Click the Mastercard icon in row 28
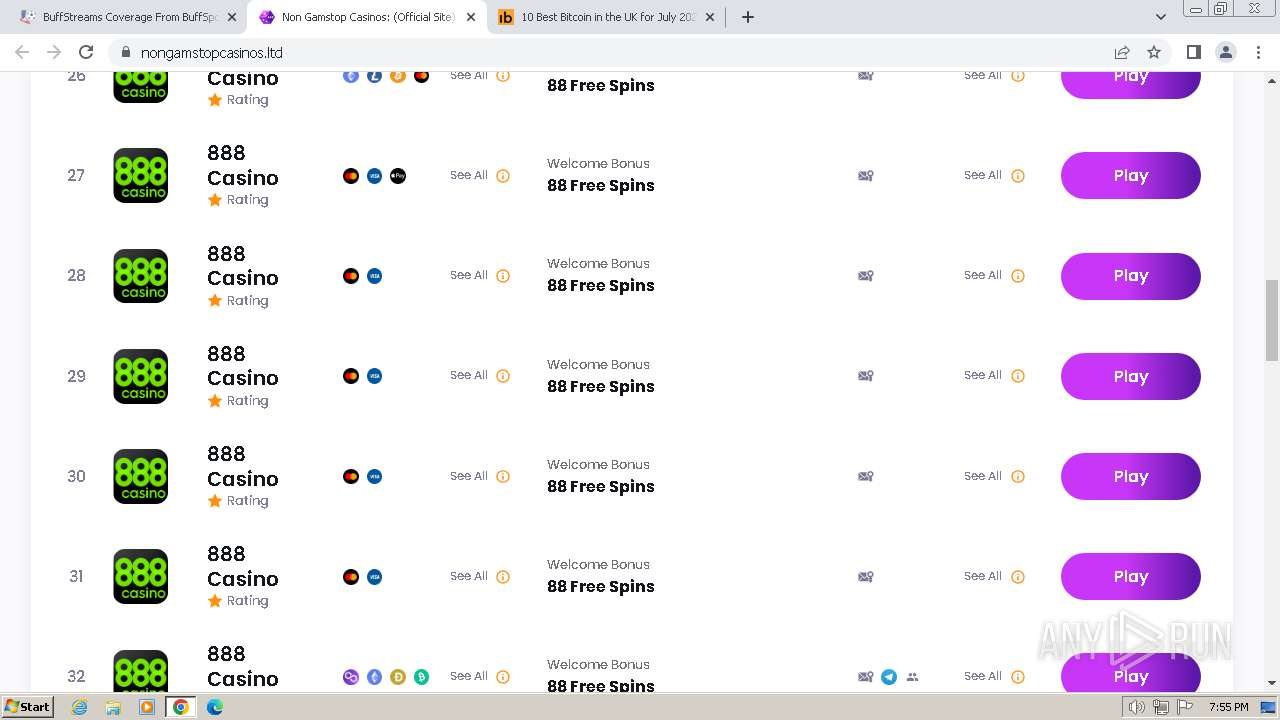The width and height of the screenshot is (1280, 720). pyautogui.click(x=351, y=276)
